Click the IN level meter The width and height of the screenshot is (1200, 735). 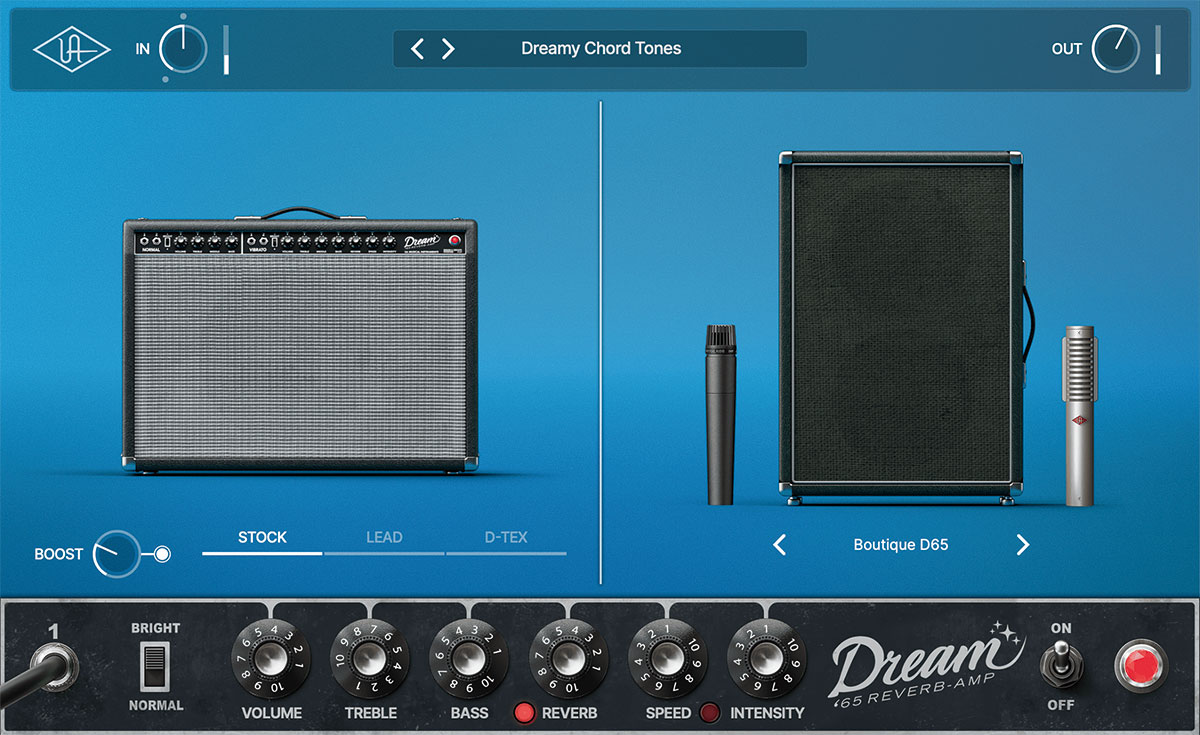(226, 49)
